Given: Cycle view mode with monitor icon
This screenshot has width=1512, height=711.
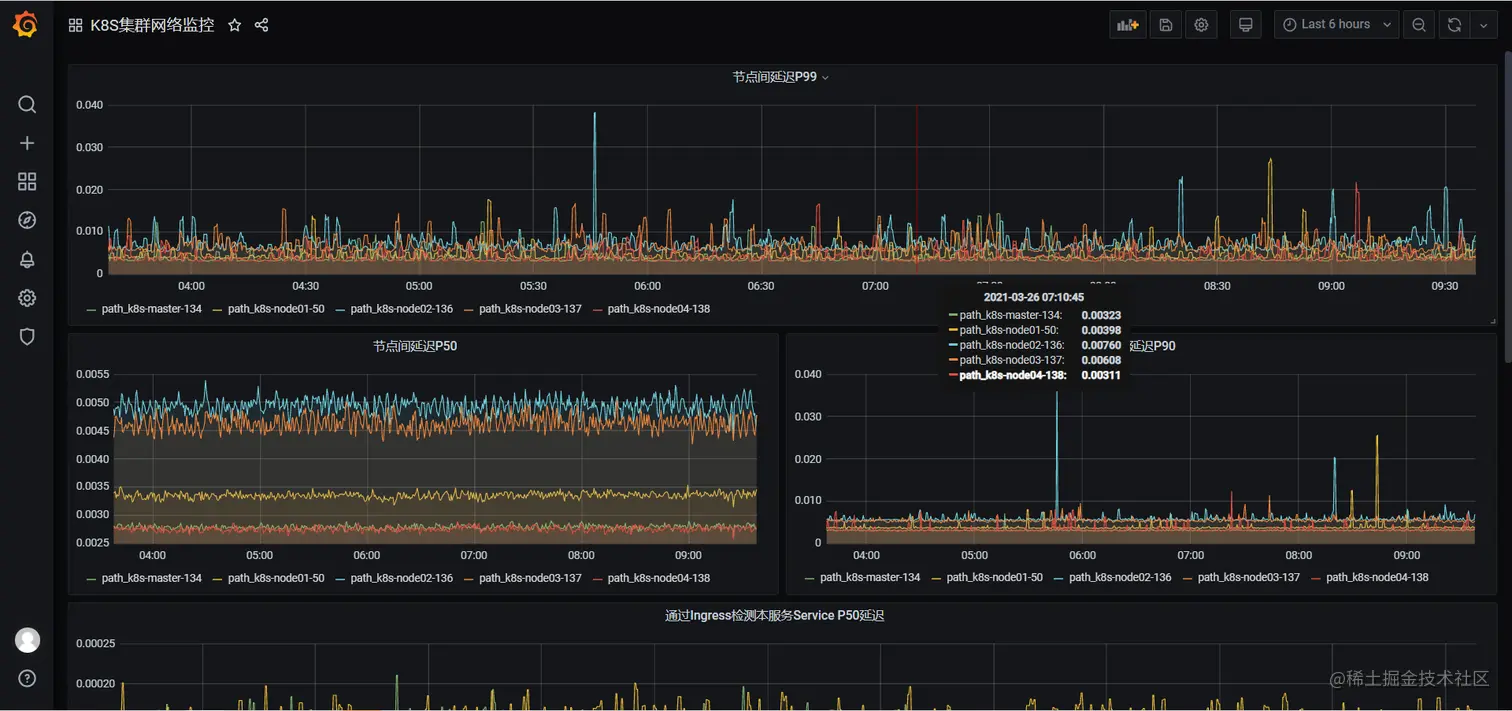Looking at the screenshot, I should pyautogui.click(x=1245, y=25).
